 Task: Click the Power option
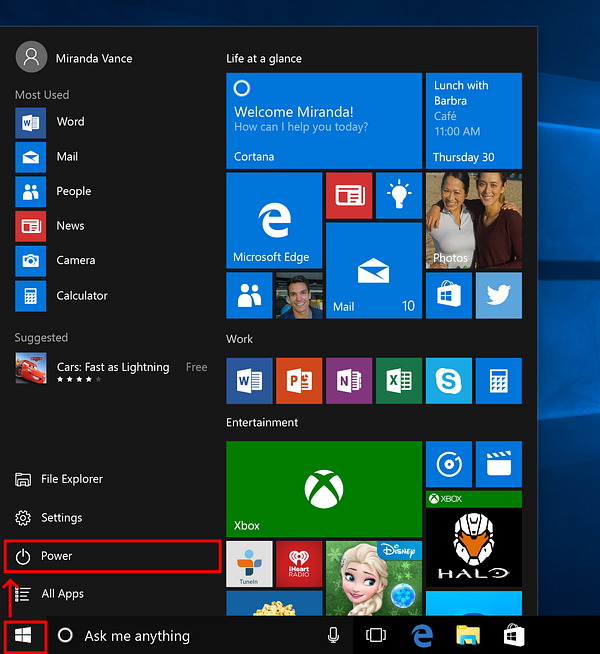(x=112, y=556)
